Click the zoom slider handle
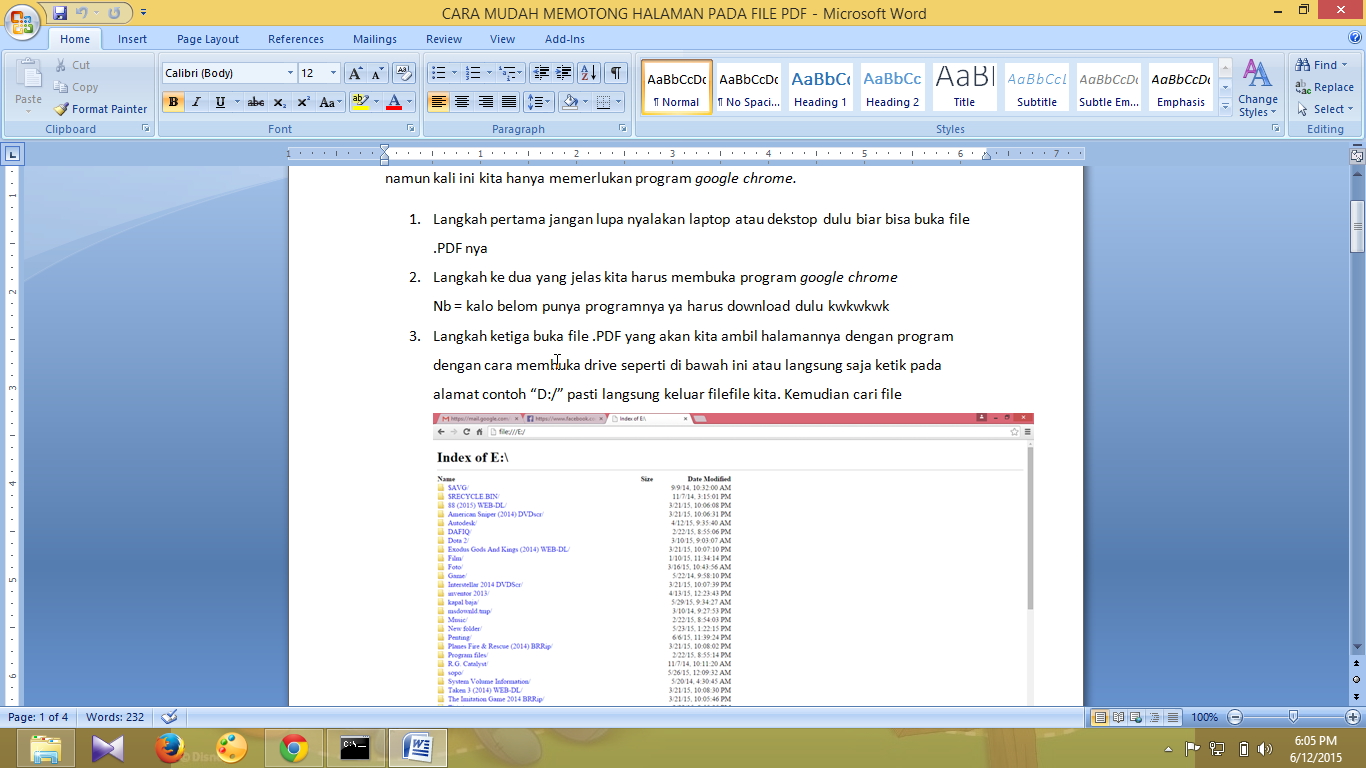This screenshot has width=1366, height=768. tap(1293, 717)
